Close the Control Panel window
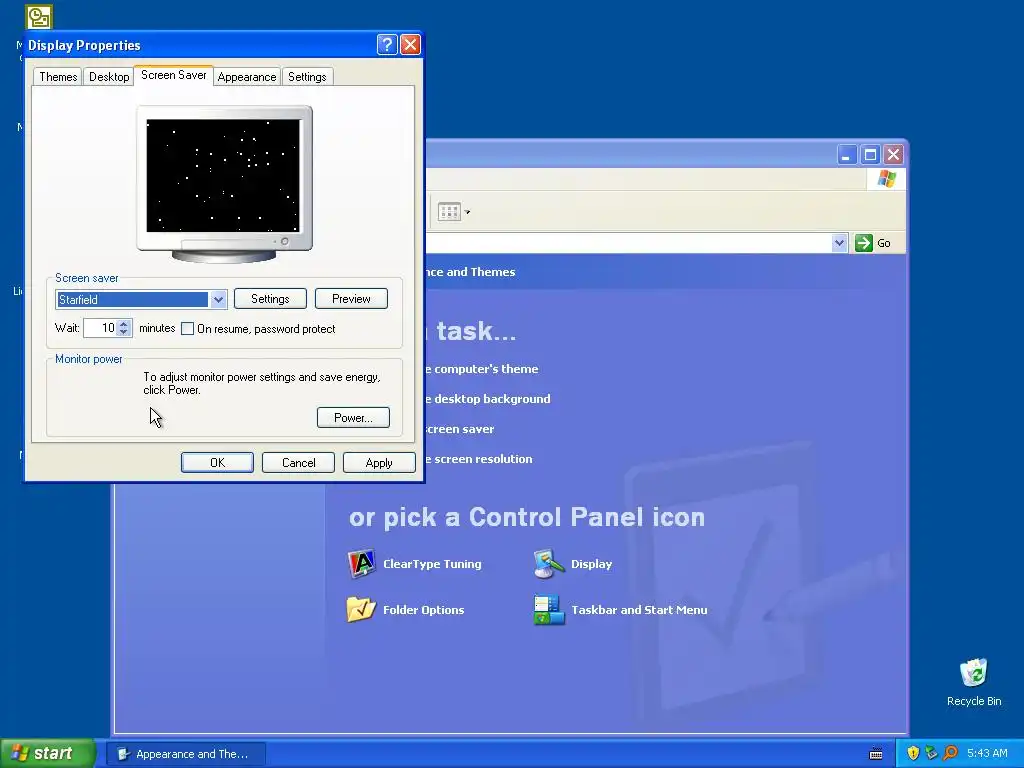 893,155
